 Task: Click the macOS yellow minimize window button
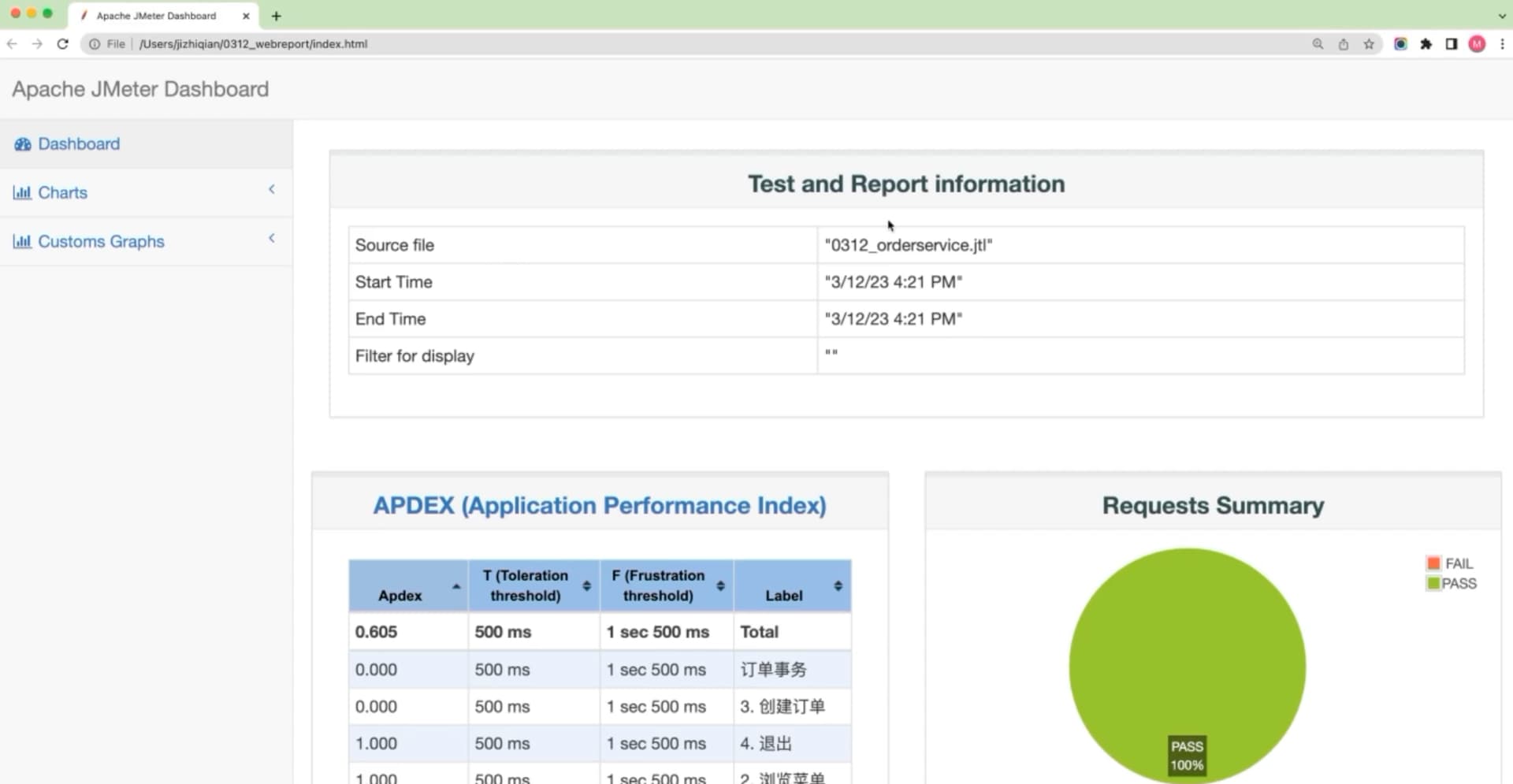[x=32, y=13]
